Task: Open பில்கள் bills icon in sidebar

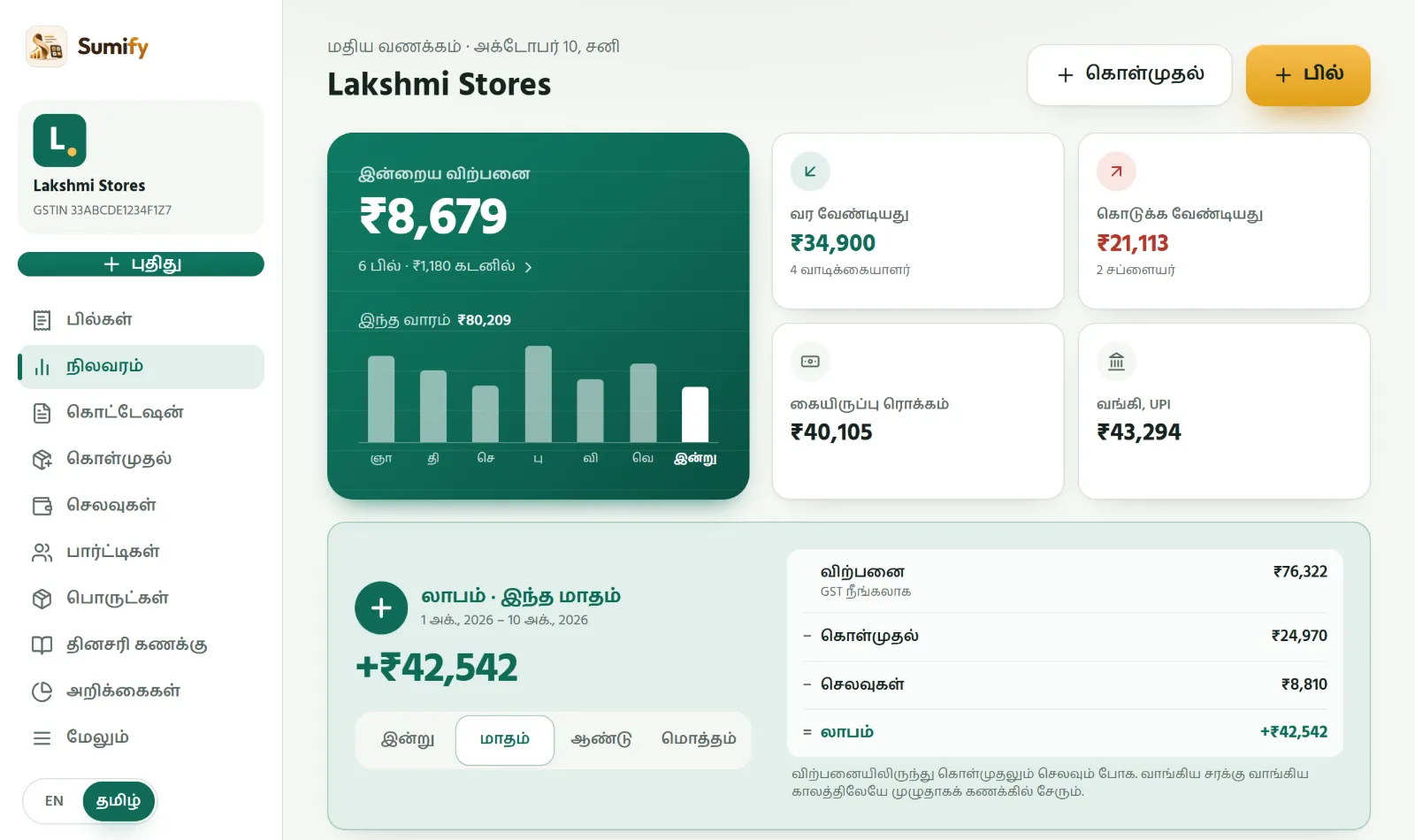Action: coord(42,320)
